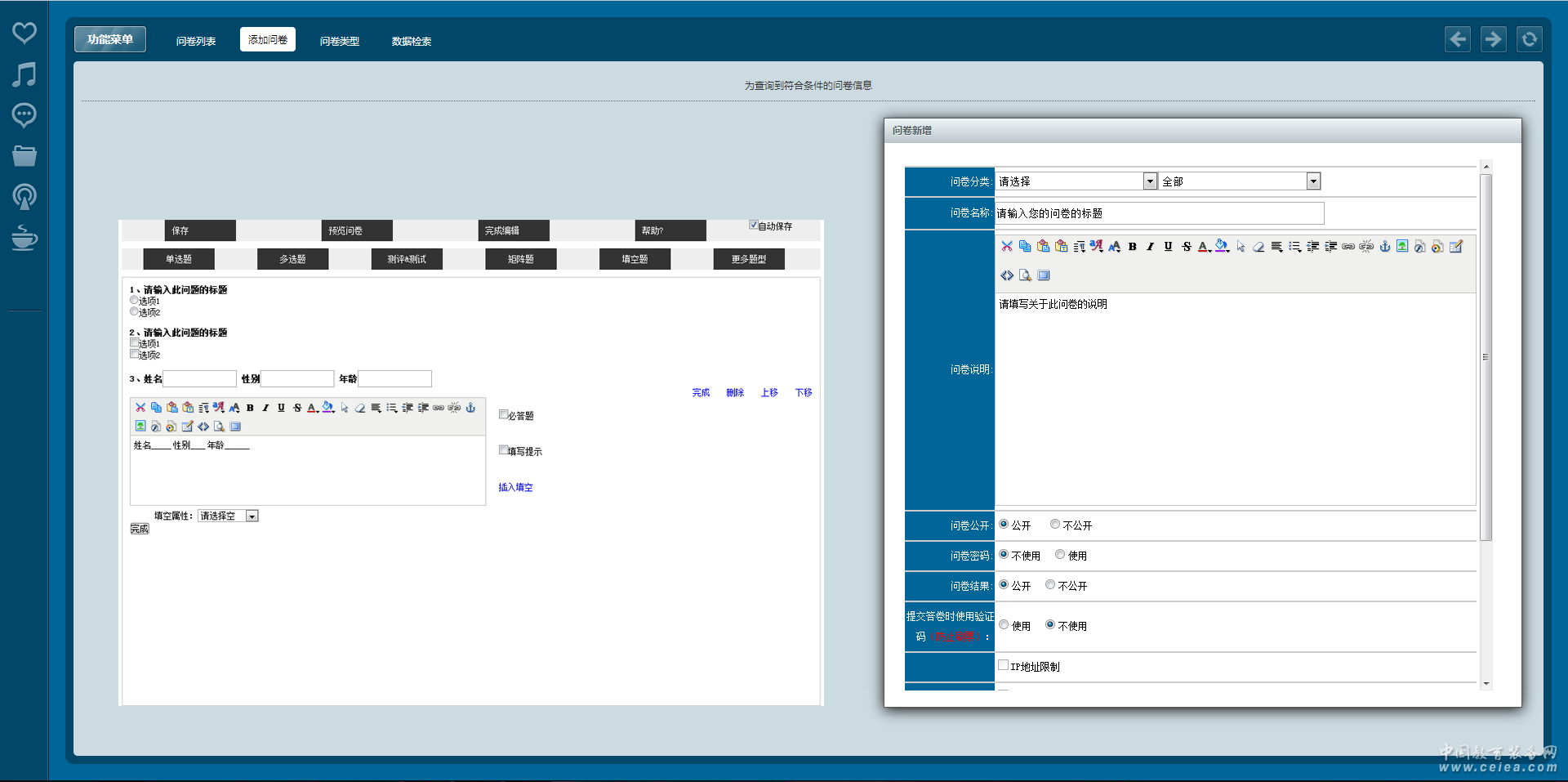The image size is (1568, 782).
Task: Click the anchor icon in question editor
Action: (x=470, y=408)
